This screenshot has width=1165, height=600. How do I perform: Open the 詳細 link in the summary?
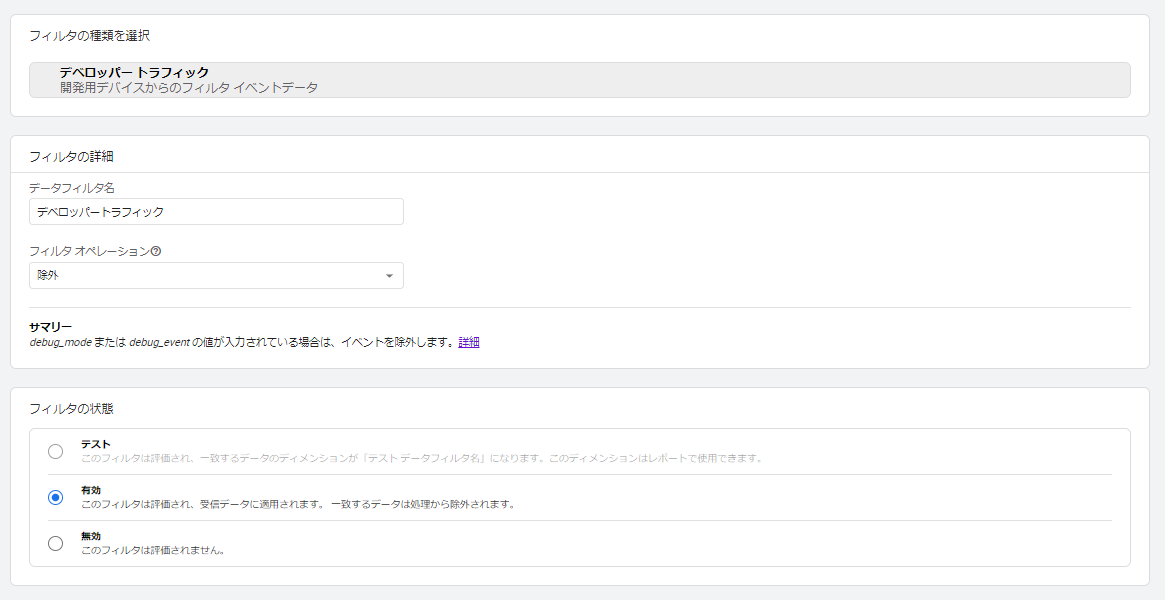(469, 342)
